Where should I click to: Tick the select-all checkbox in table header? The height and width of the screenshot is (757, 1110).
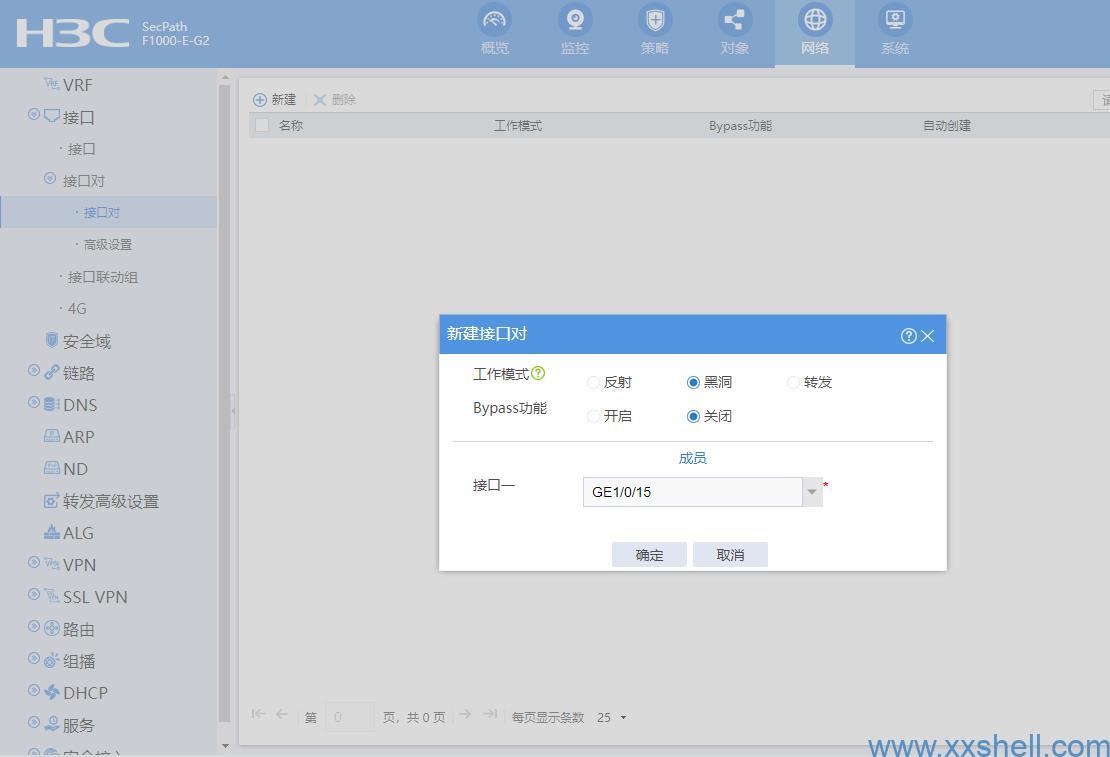pyautogui.click(x=262, y=126)
